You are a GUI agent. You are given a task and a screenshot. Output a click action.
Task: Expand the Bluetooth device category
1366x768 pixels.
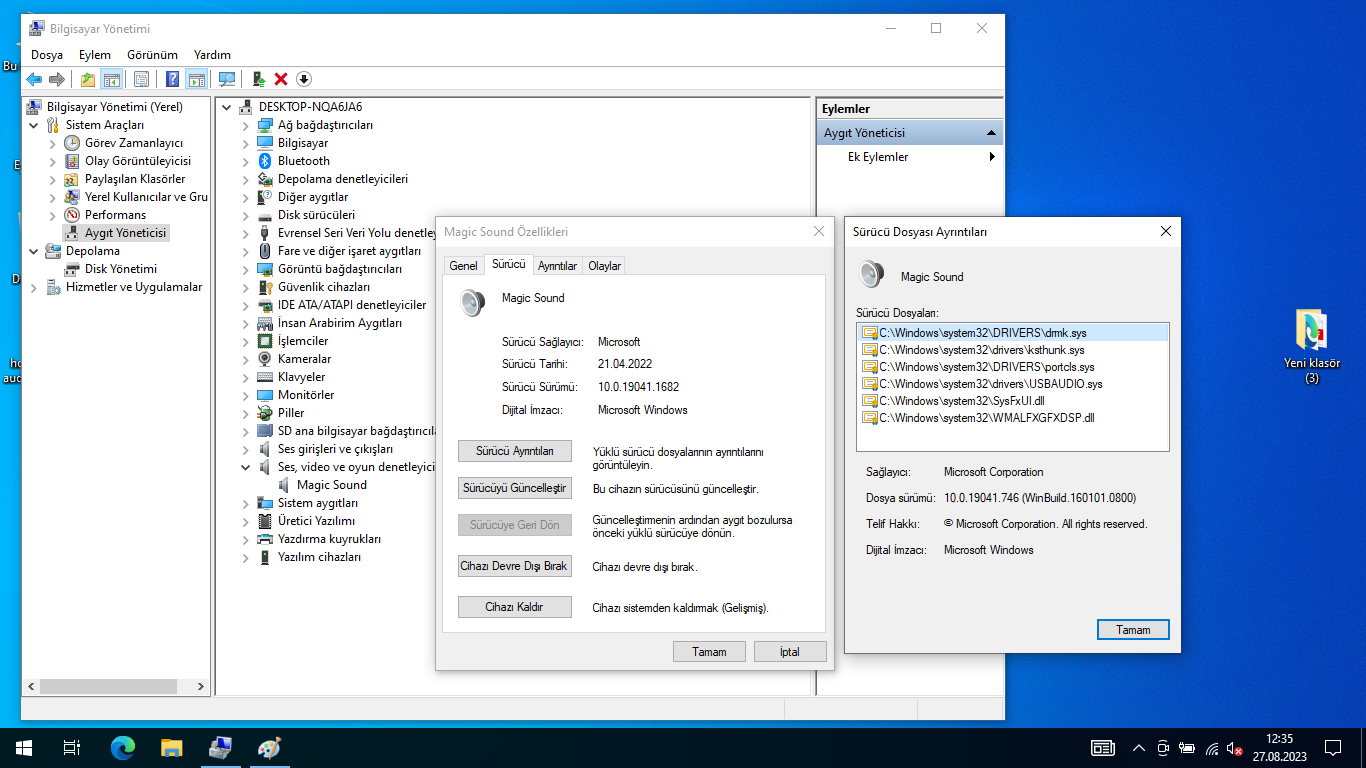246,161
